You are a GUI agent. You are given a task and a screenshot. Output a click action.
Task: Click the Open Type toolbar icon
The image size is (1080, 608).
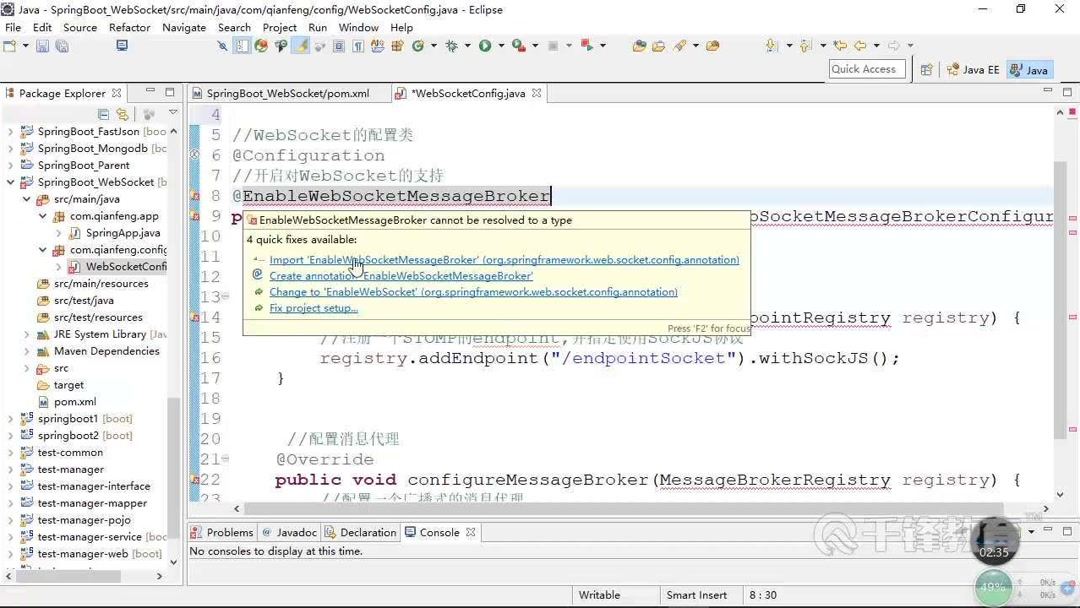[x=711, y=47]
